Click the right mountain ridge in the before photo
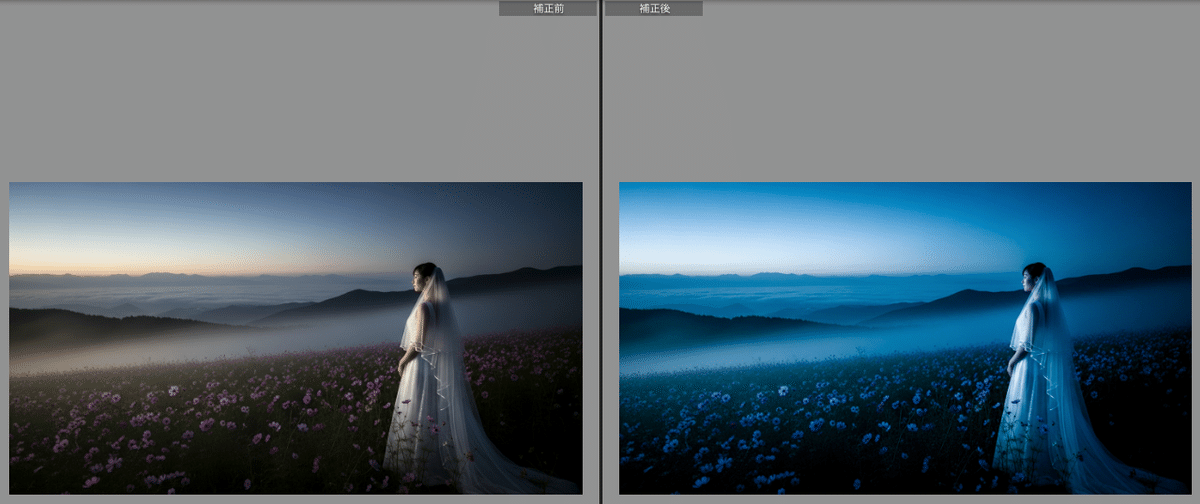Screen dimensions: 1200x504 (520, 280)
